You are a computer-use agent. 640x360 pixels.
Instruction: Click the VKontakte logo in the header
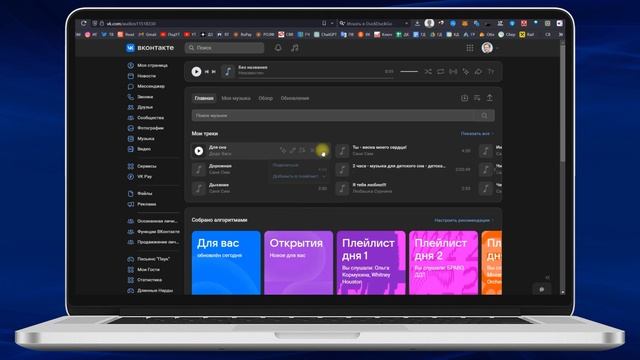150,48
